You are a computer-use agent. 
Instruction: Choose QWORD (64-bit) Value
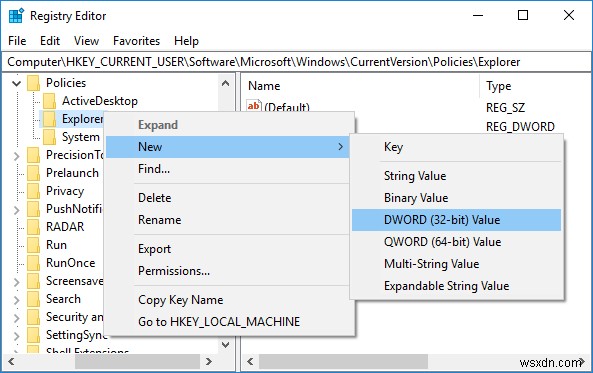coord(456,242)
